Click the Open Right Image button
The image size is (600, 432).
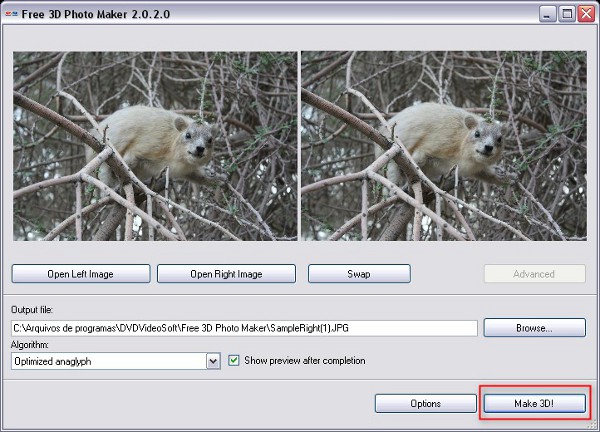coord(226,274)
